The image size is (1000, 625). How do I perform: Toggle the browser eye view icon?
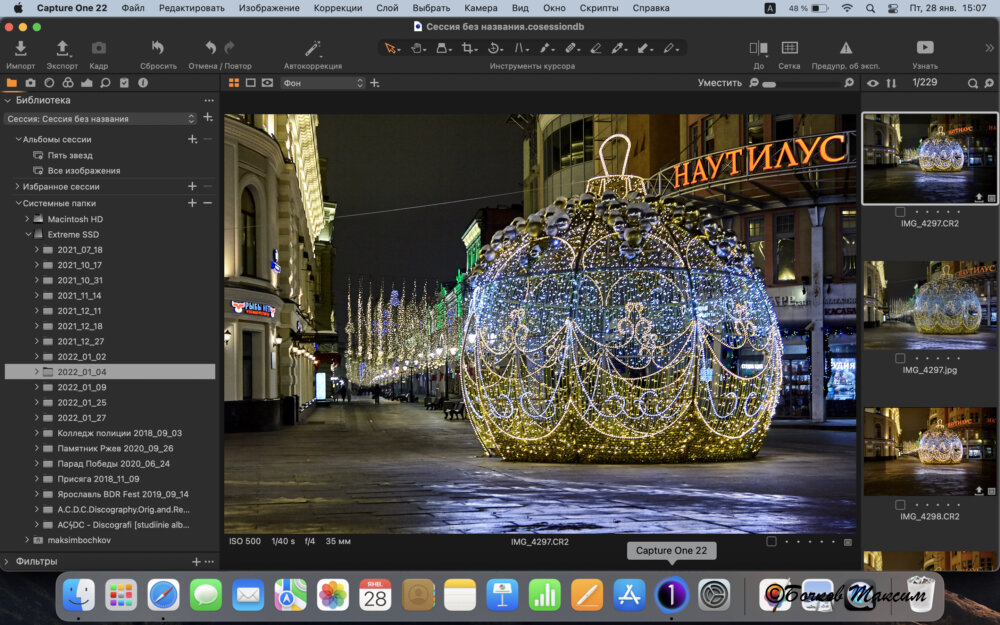[872, 83]
